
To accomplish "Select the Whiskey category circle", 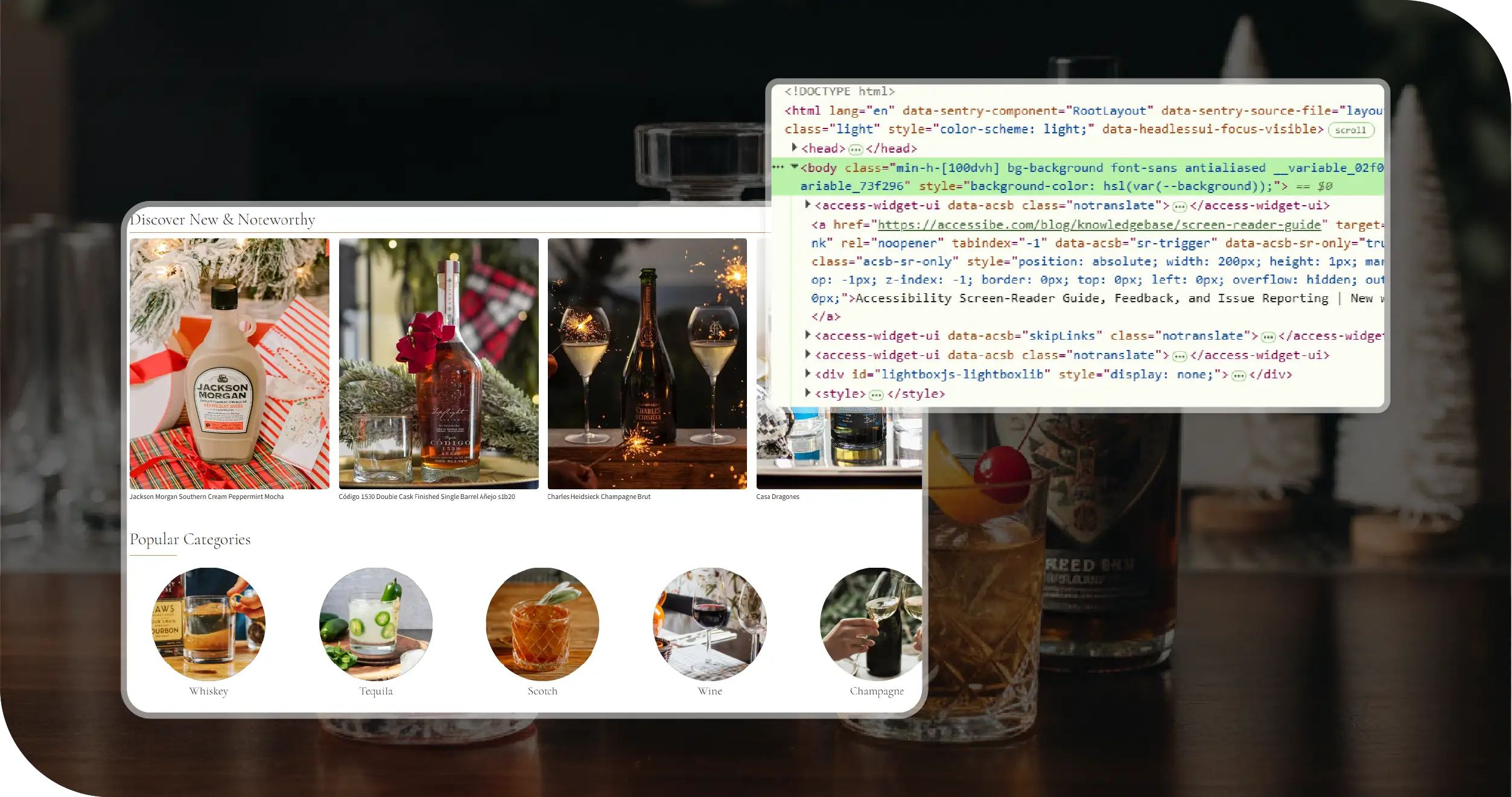I will (208, 624).
